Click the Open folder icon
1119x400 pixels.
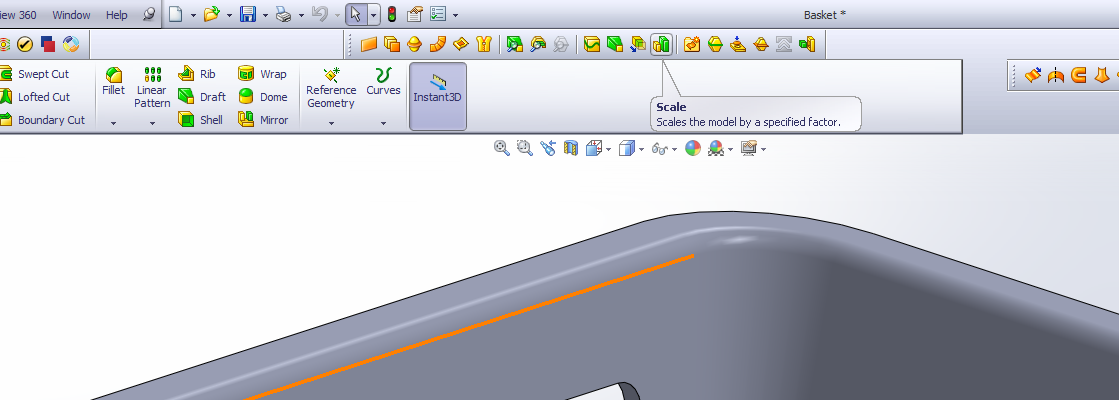[x=211, y=14]
